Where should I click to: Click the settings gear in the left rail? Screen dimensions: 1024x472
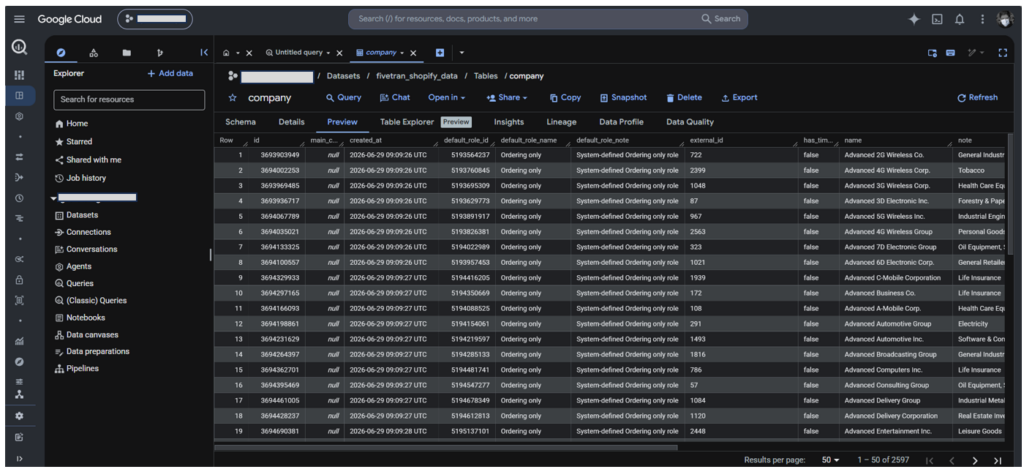coord(20,415)
